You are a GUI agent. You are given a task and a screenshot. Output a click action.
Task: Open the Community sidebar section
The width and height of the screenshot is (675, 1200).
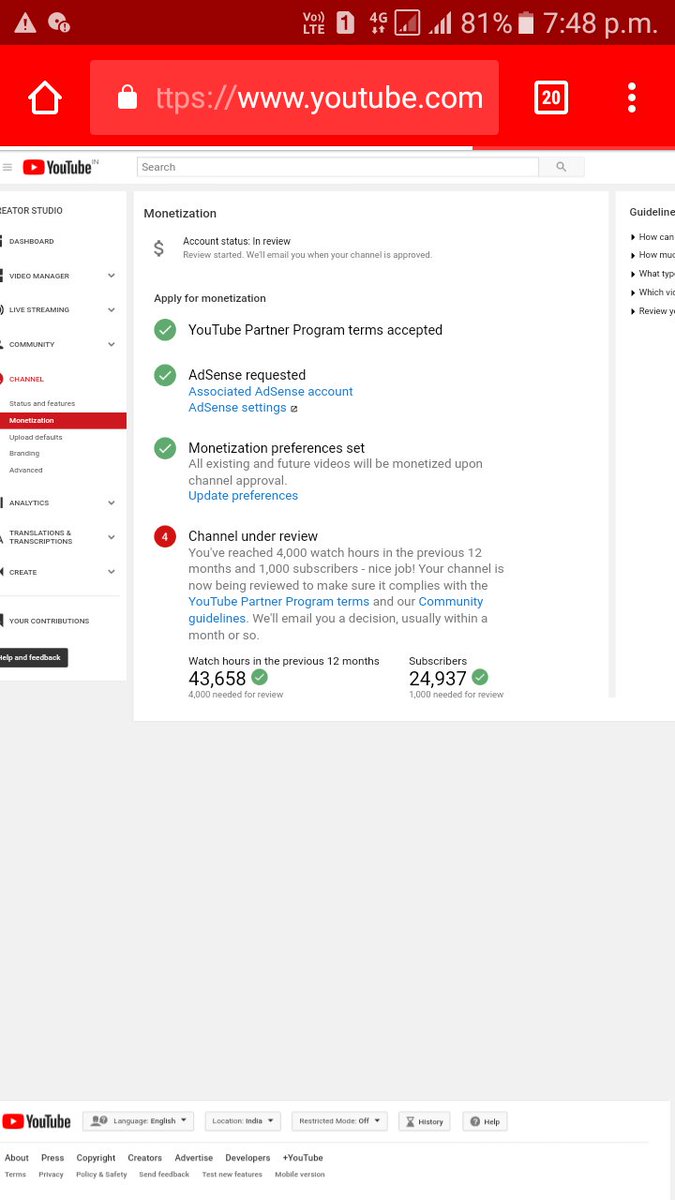pos(32,344)
